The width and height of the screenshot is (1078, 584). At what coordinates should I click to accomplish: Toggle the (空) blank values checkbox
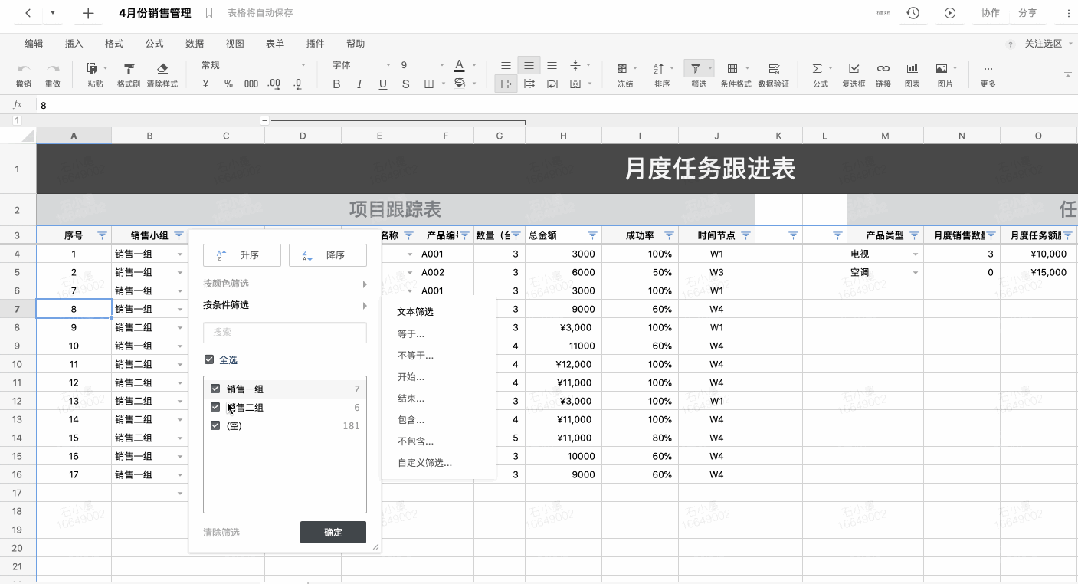(215, 426)
